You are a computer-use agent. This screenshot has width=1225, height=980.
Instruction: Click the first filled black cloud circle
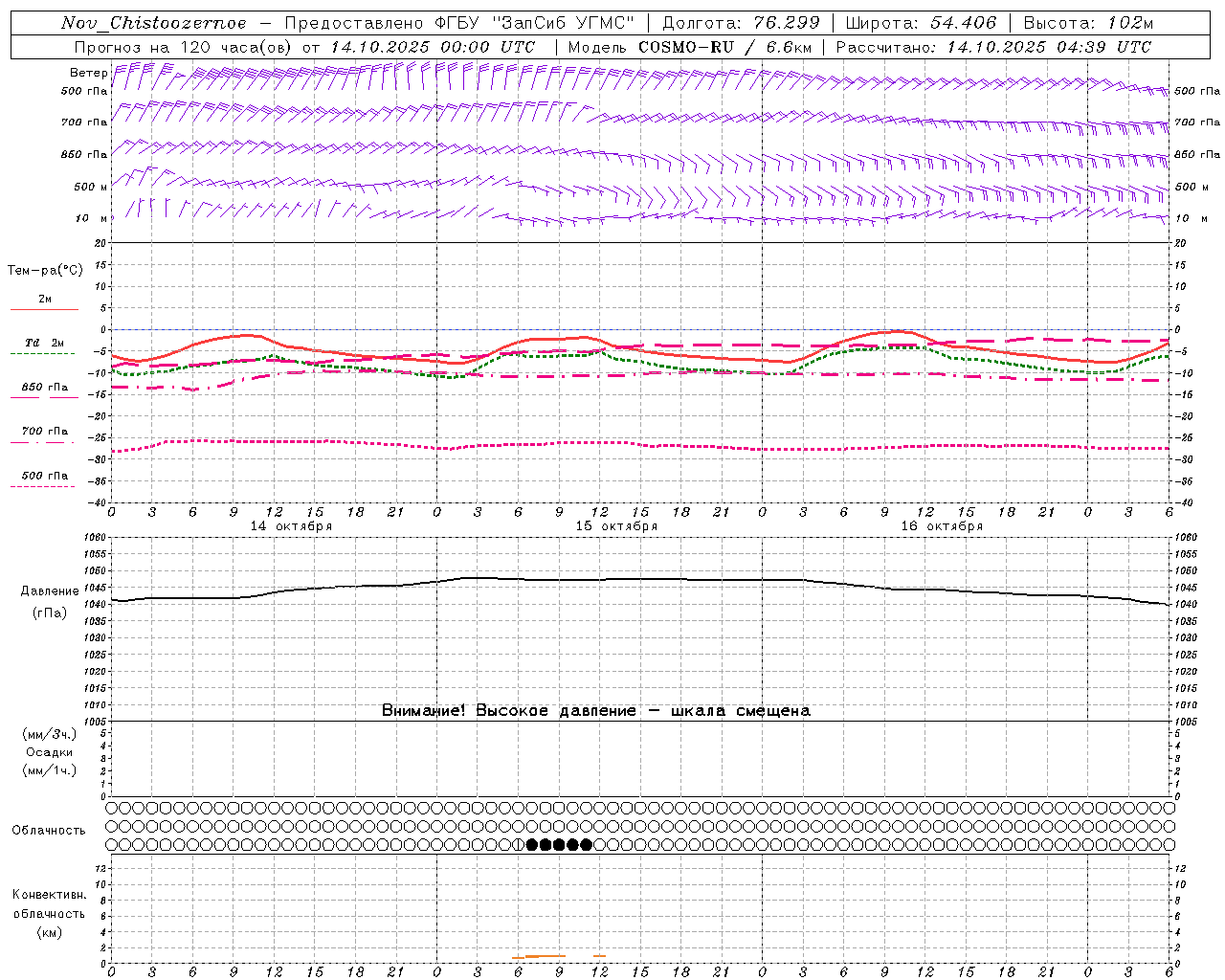click(x=532, y=844)
